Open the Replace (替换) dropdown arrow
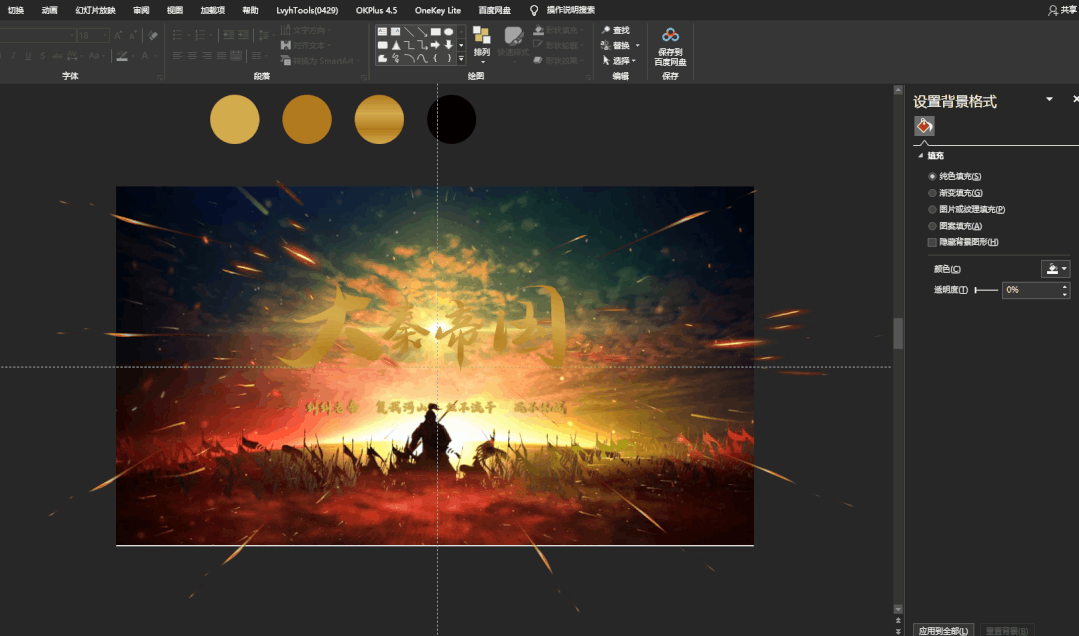 [637, 45]
